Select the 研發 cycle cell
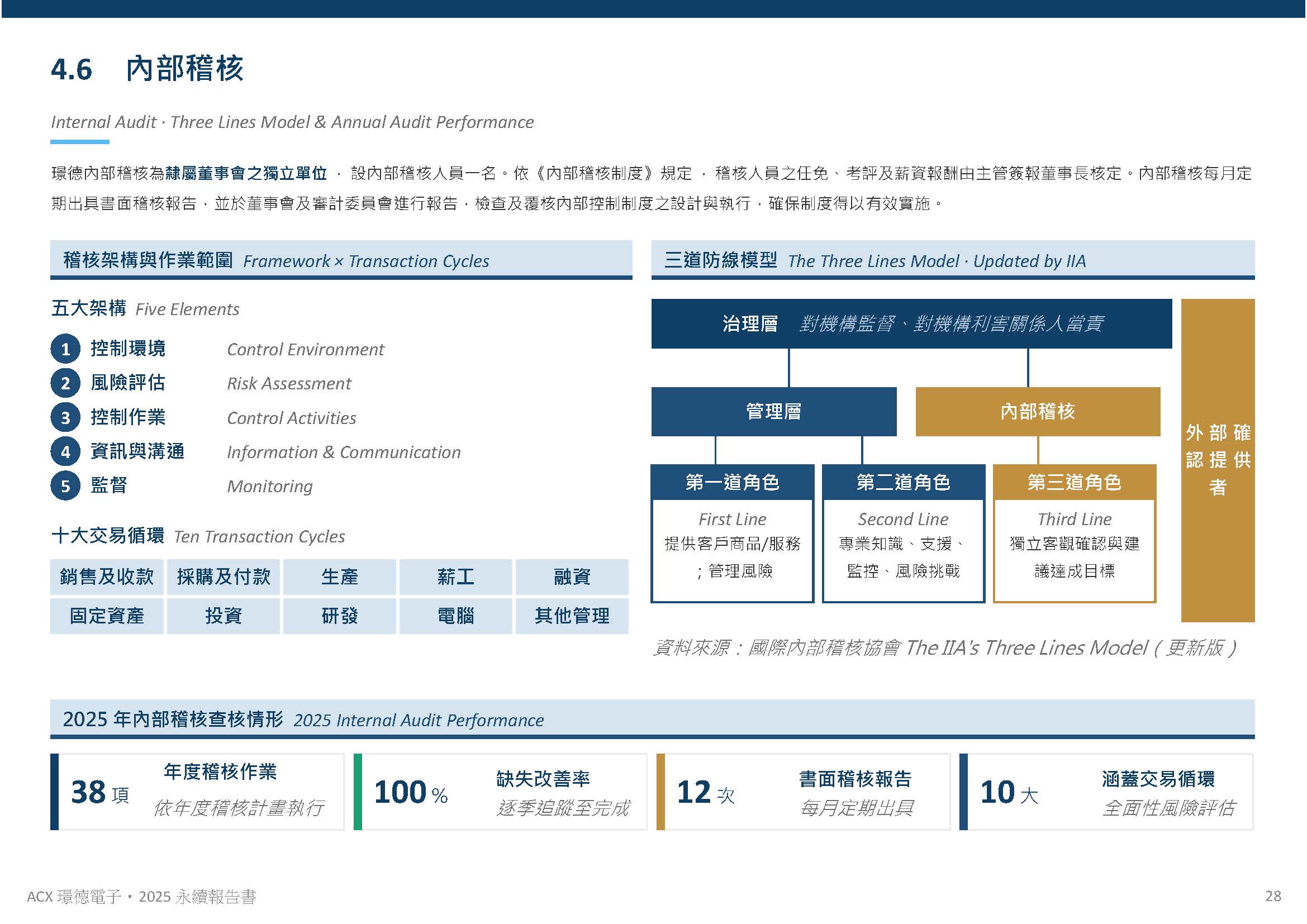This screenshot has height=924, width=1307. (x=340, y=616)
